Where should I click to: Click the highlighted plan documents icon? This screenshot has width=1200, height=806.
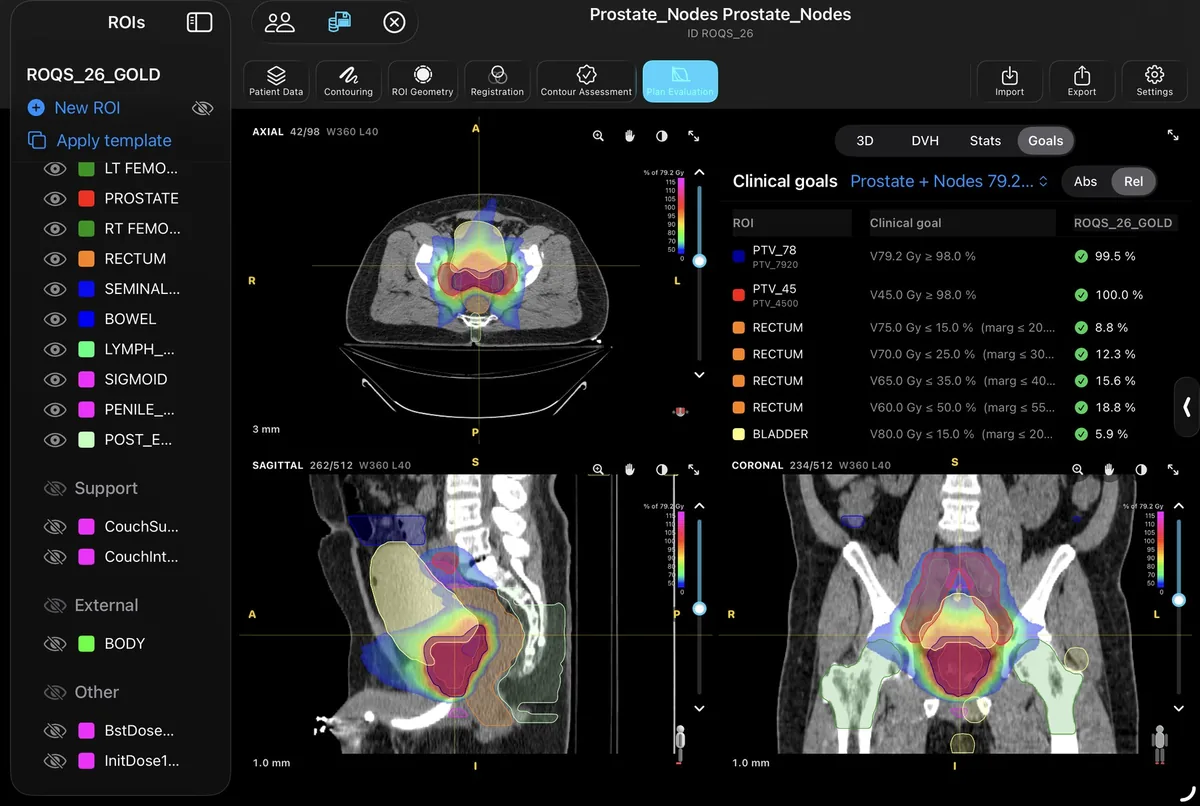[339, 21]
